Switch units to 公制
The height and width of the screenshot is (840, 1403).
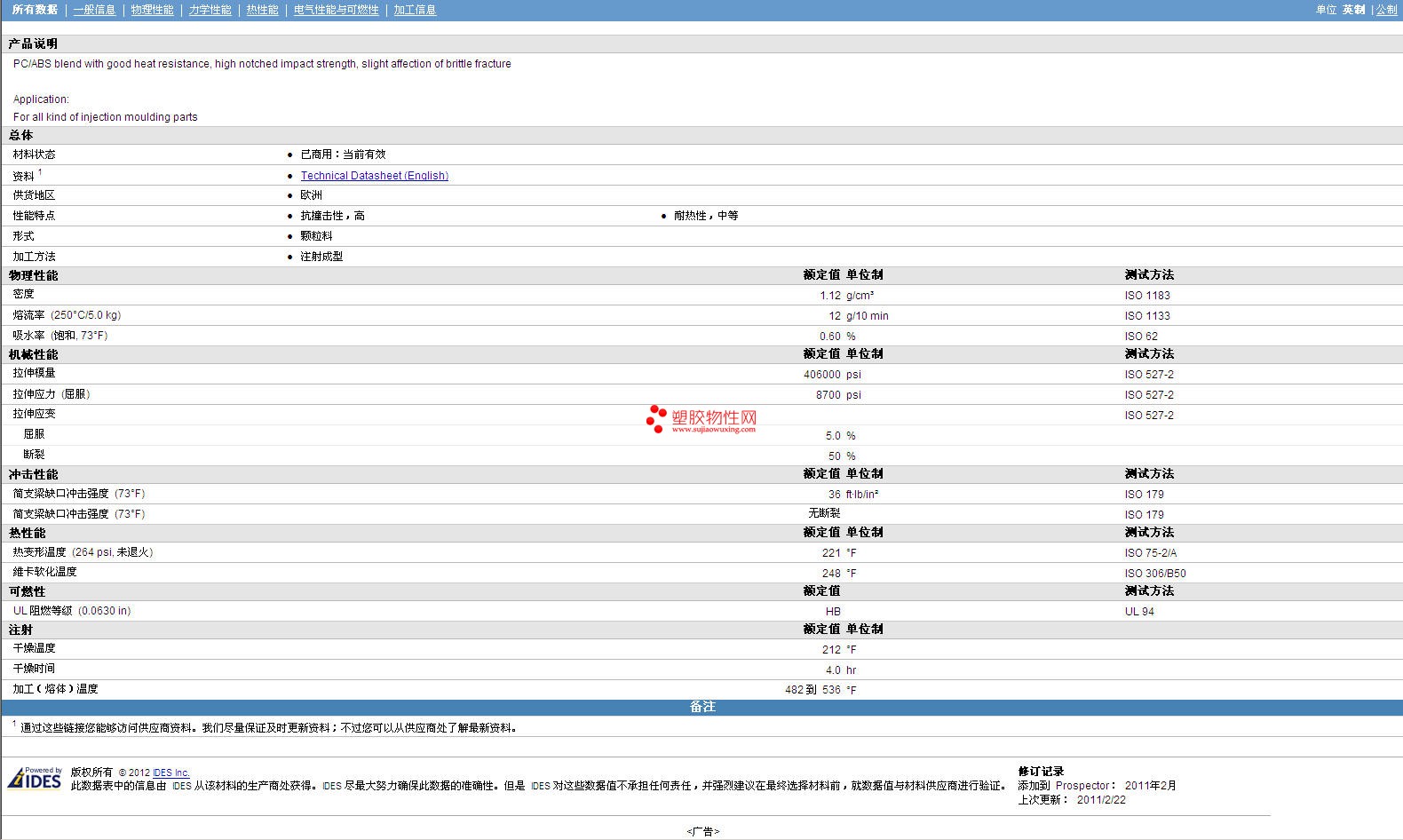pyautogui.click(x=1386, y=10)
